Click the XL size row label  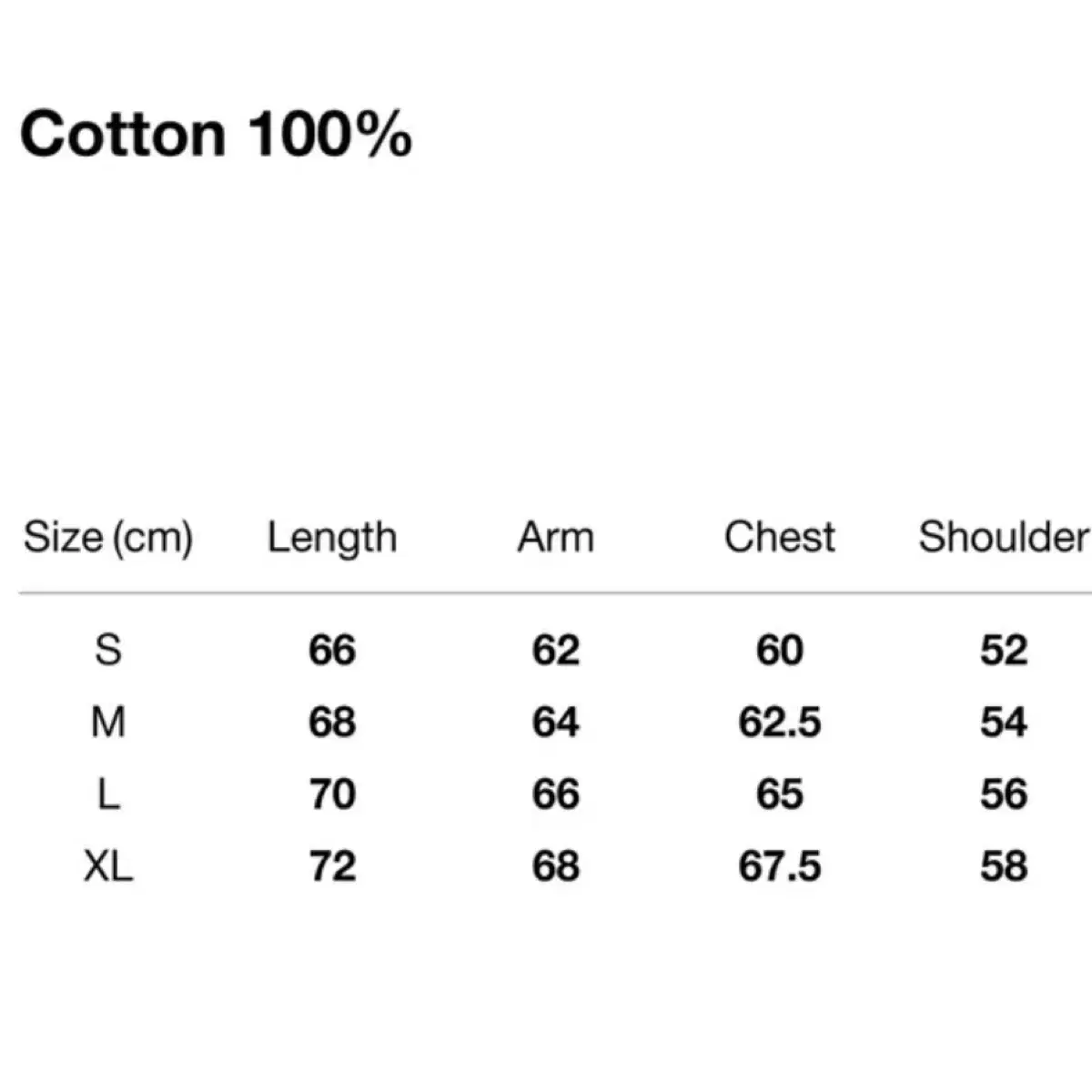click(107, 866)
